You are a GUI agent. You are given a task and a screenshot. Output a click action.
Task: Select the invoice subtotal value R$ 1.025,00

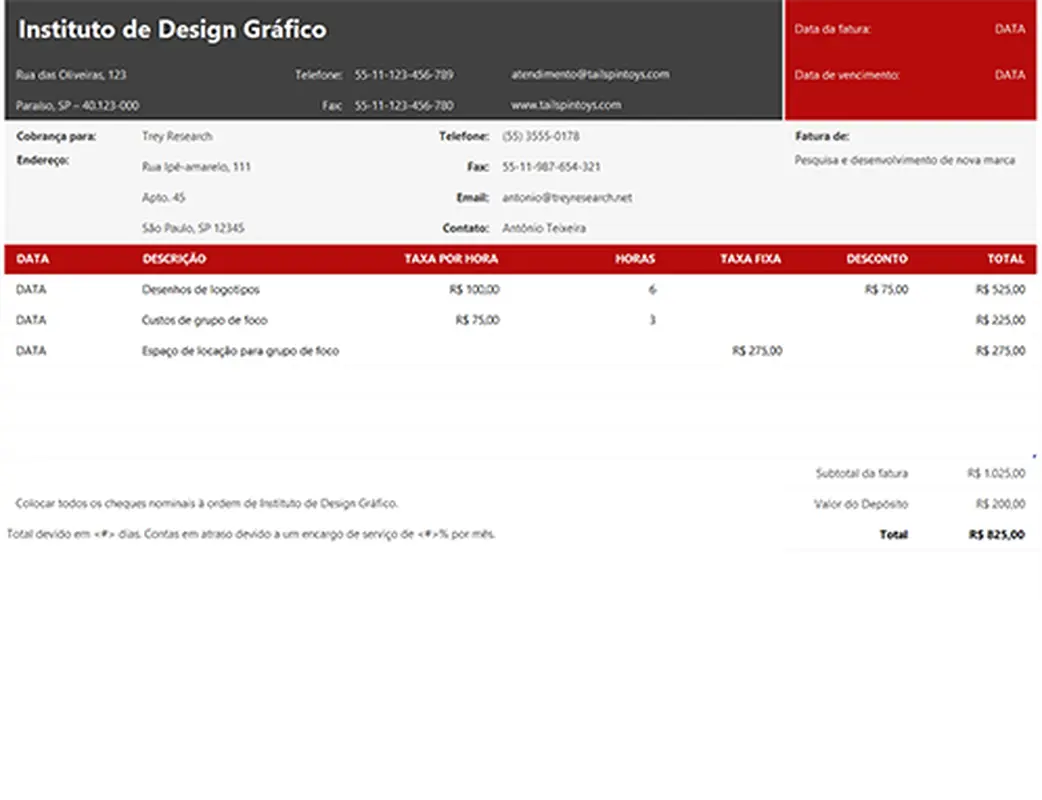click(x=996, y=474)
